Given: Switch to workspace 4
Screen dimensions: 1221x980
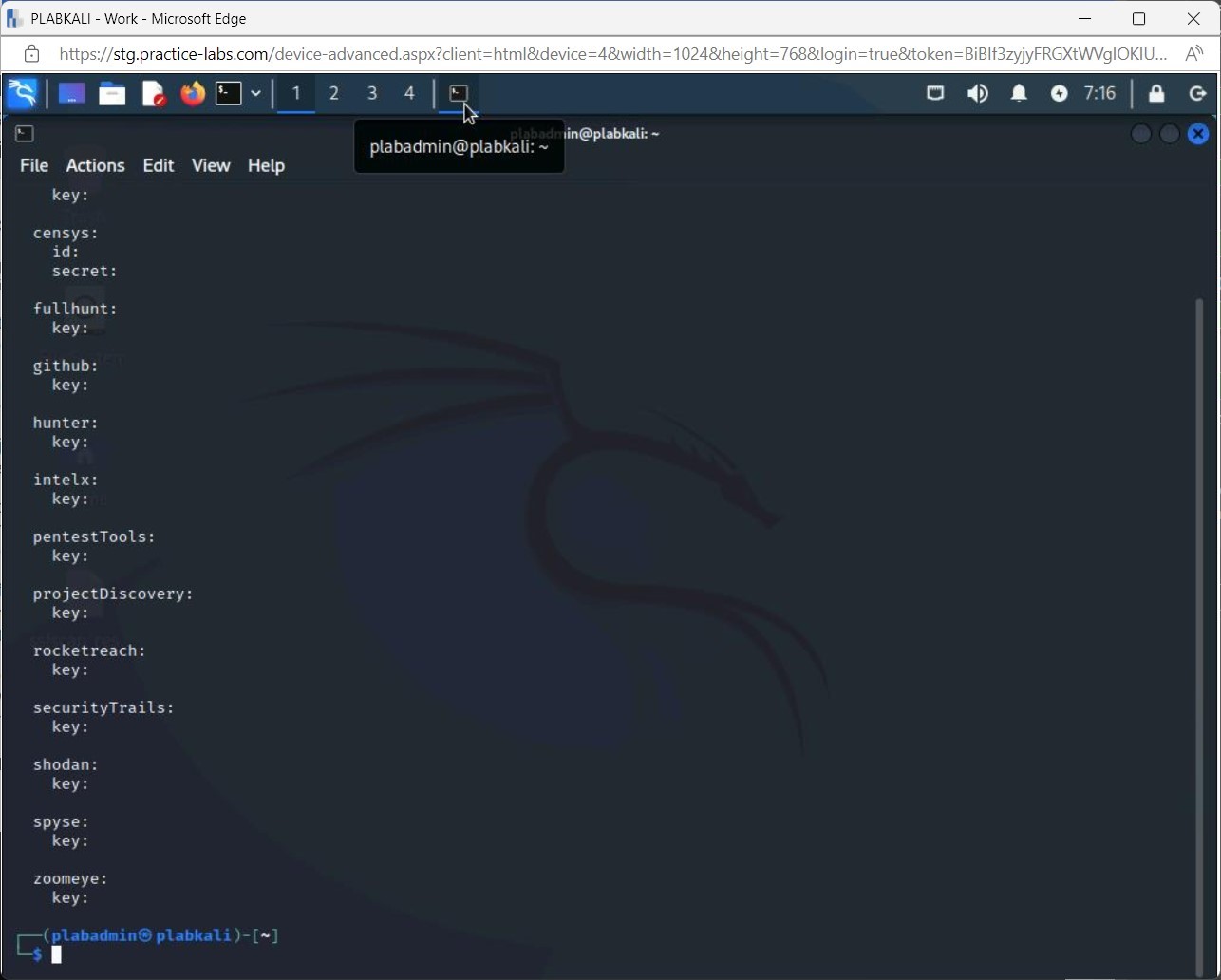Looking at the screenshot, I should [x=409, y=93].
